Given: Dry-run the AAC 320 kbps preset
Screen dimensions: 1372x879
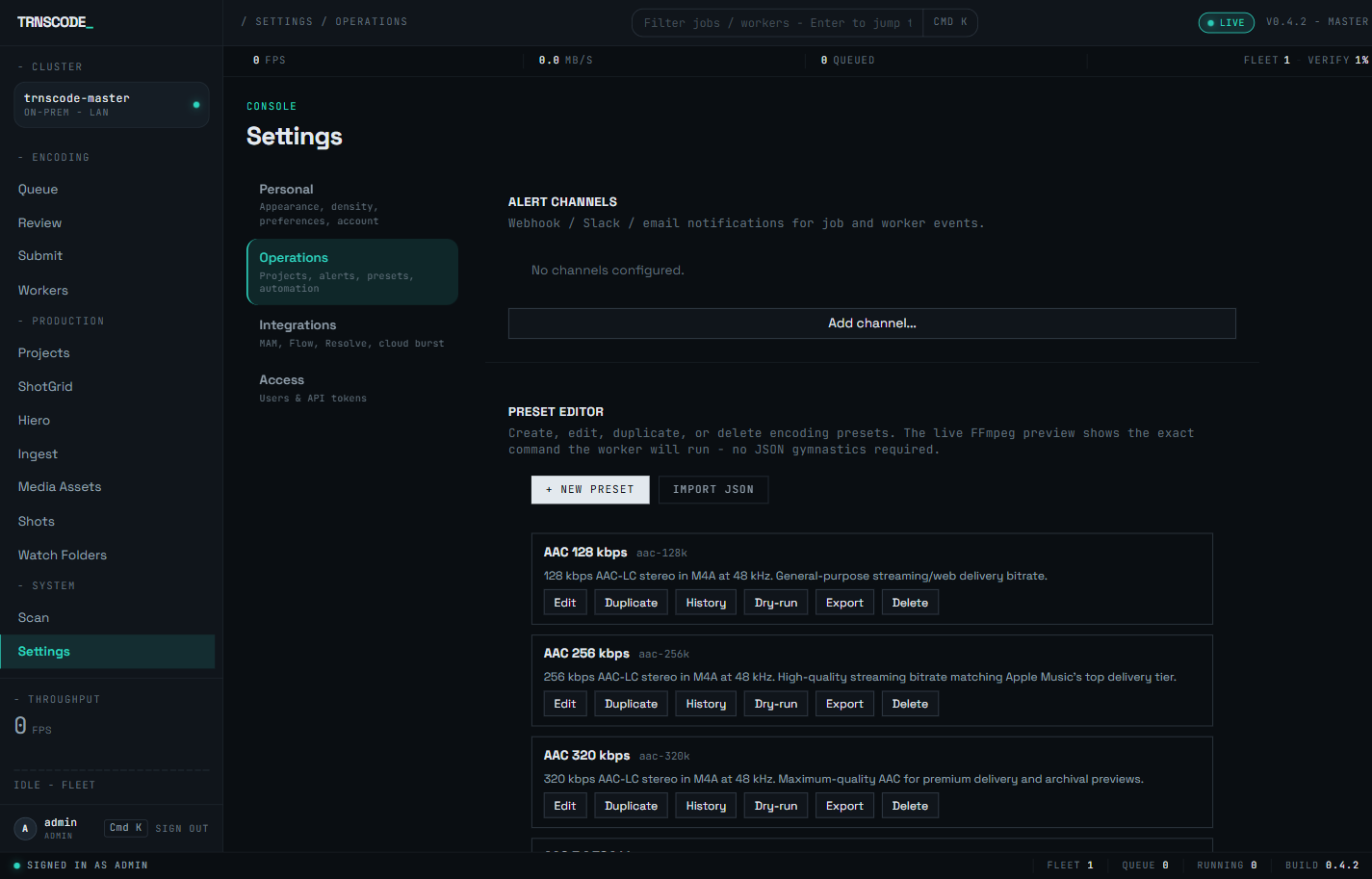Looking at the screenshot, I should (x=776, y=806).
